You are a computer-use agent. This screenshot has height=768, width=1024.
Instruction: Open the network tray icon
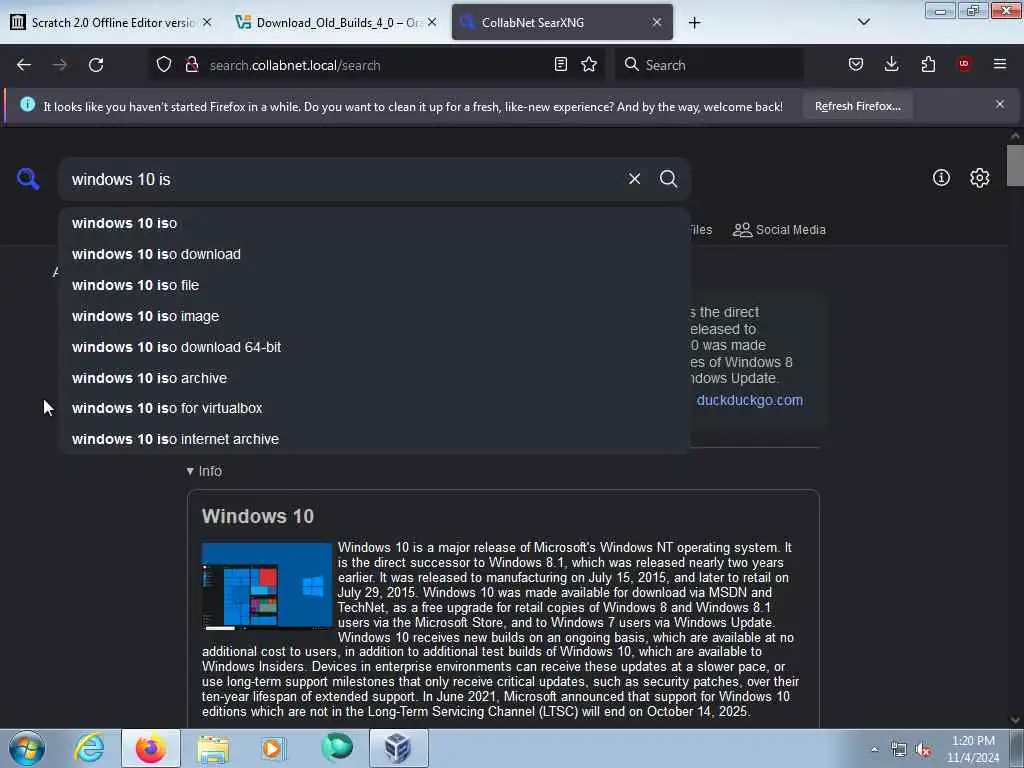(x=899, y=750)
